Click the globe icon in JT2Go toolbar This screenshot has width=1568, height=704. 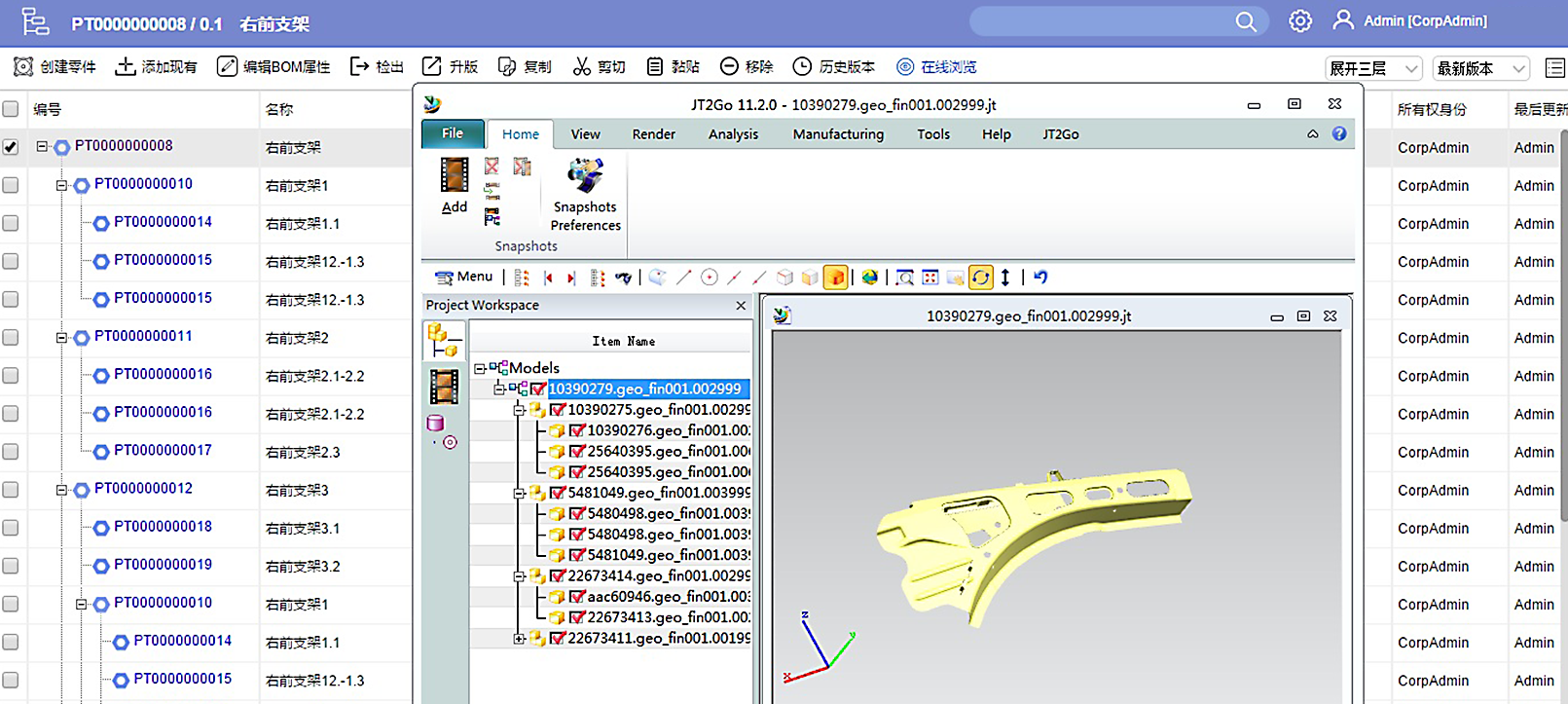tap(869, 278)
